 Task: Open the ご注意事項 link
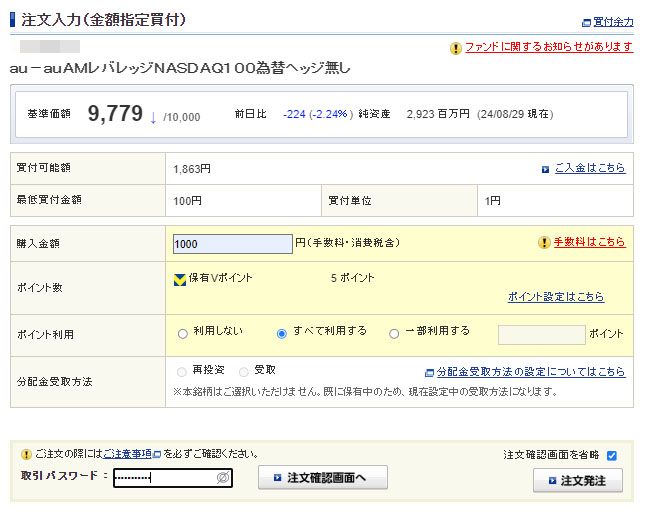132,454
